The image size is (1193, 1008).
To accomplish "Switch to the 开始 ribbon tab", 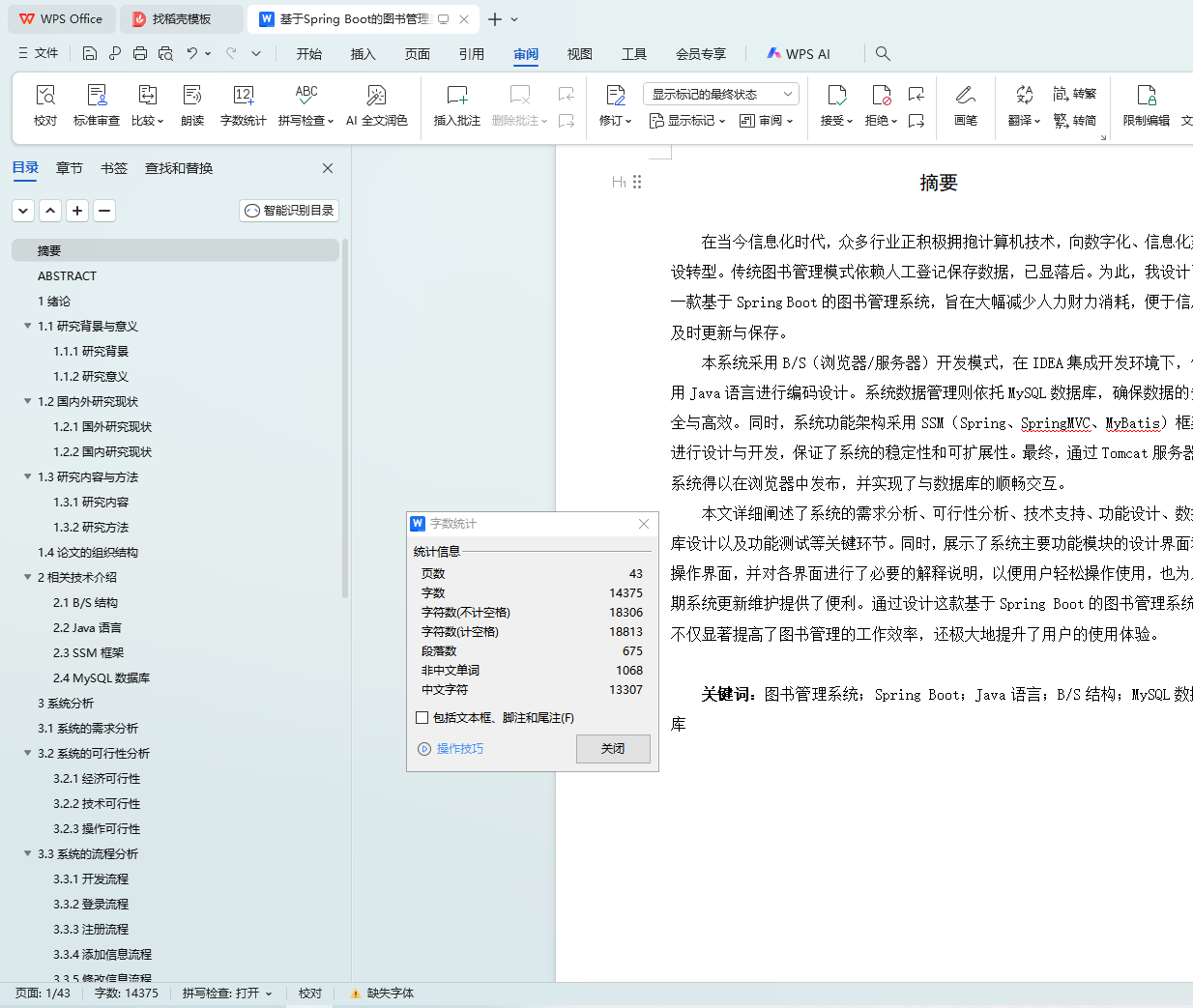I will click(309, 54).
